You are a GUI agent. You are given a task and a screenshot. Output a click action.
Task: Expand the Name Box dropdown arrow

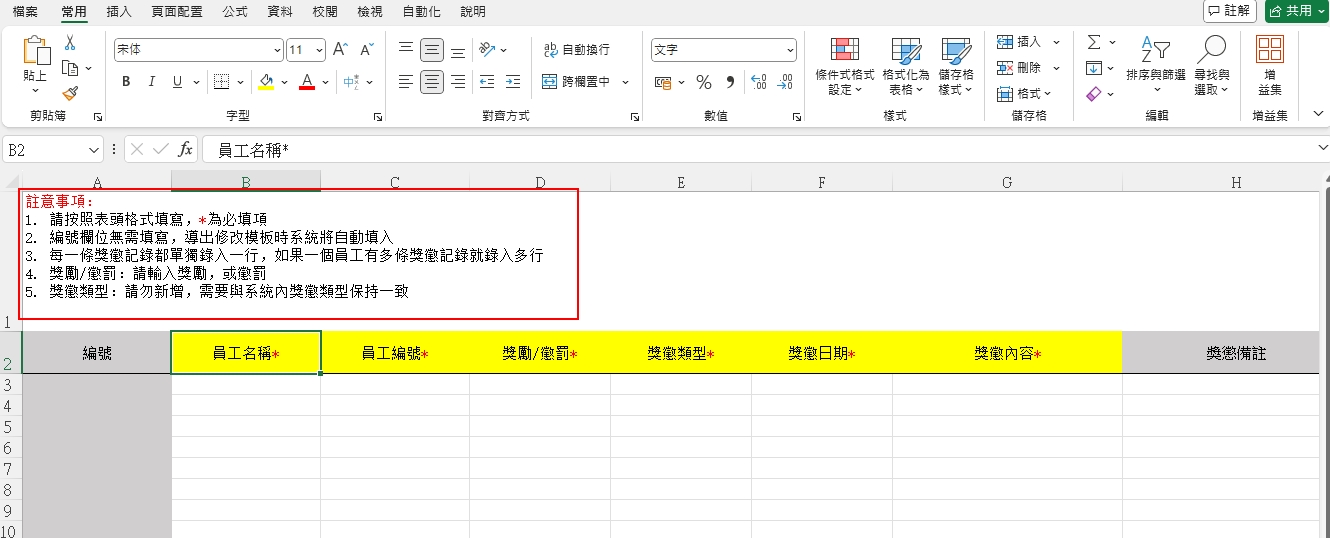[x=94, y=149]
